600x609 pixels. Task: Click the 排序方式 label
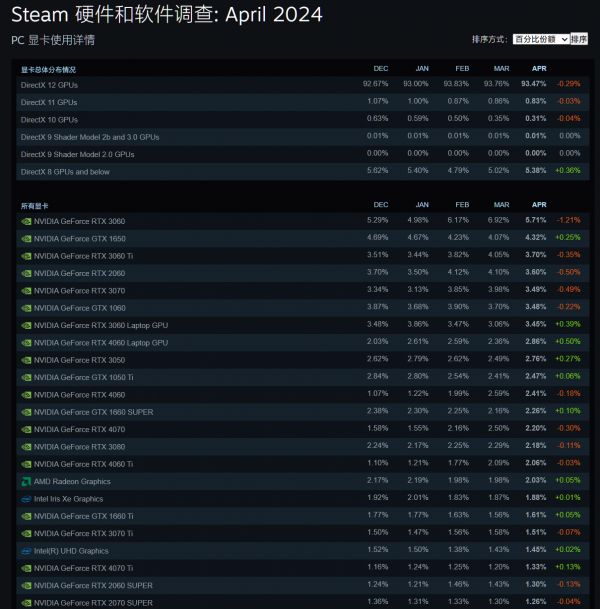[x=490, y=39]
